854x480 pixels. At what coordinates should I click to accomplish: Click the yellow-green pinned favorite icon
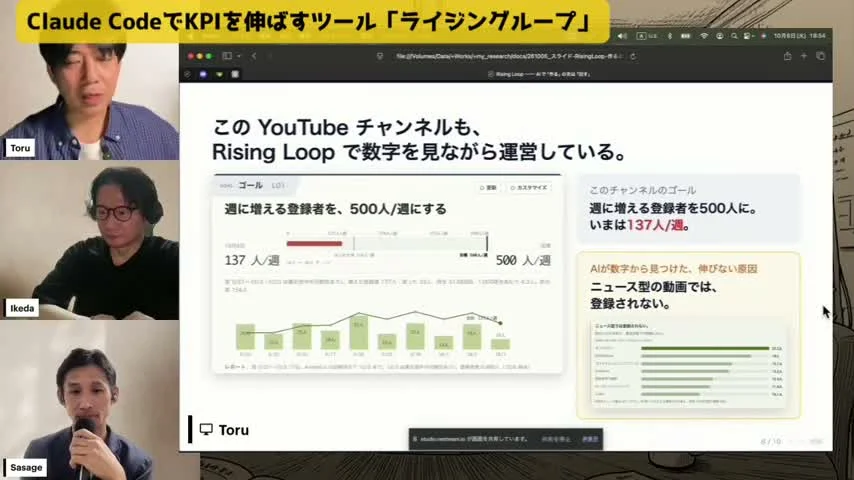point(219,74)
